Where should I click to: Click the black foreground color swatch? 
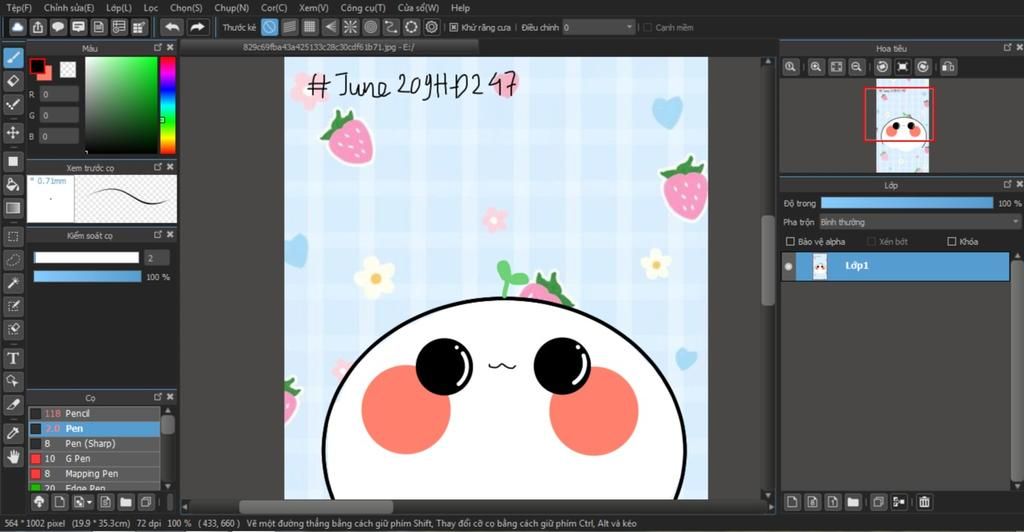click(x=37, y=66)
